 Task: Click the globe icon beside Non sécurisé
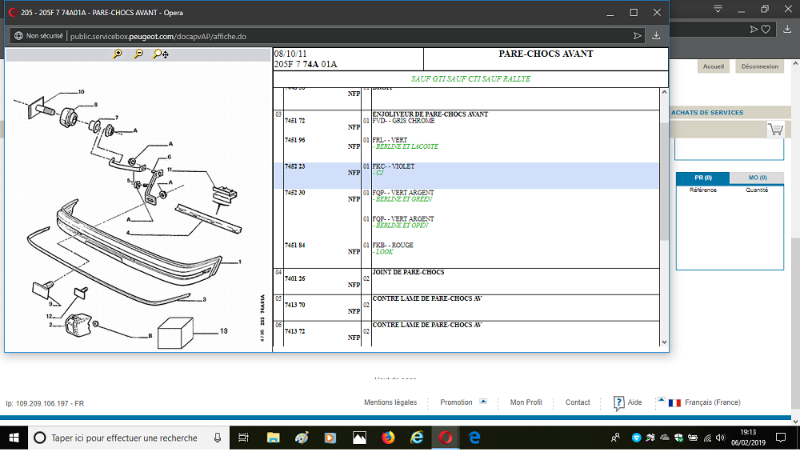[x=19, y=36]
